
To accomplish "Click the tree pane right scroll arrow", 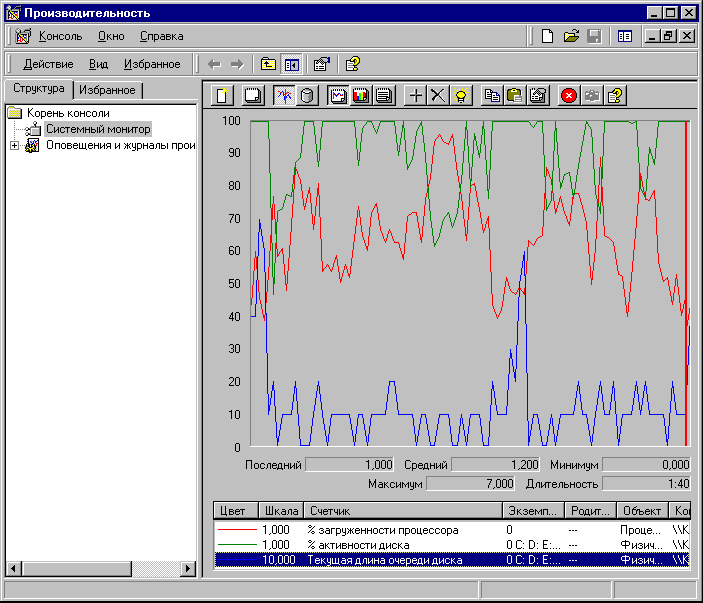I will pos(188,568).
